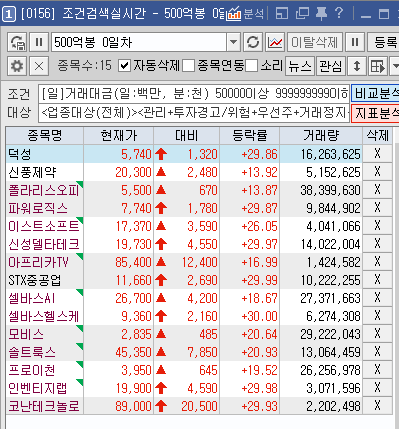This screenshot has height=429, width=399.
Task: Delete the 코난테크놀로 row with its X
Action: click(x=377, y=406)
